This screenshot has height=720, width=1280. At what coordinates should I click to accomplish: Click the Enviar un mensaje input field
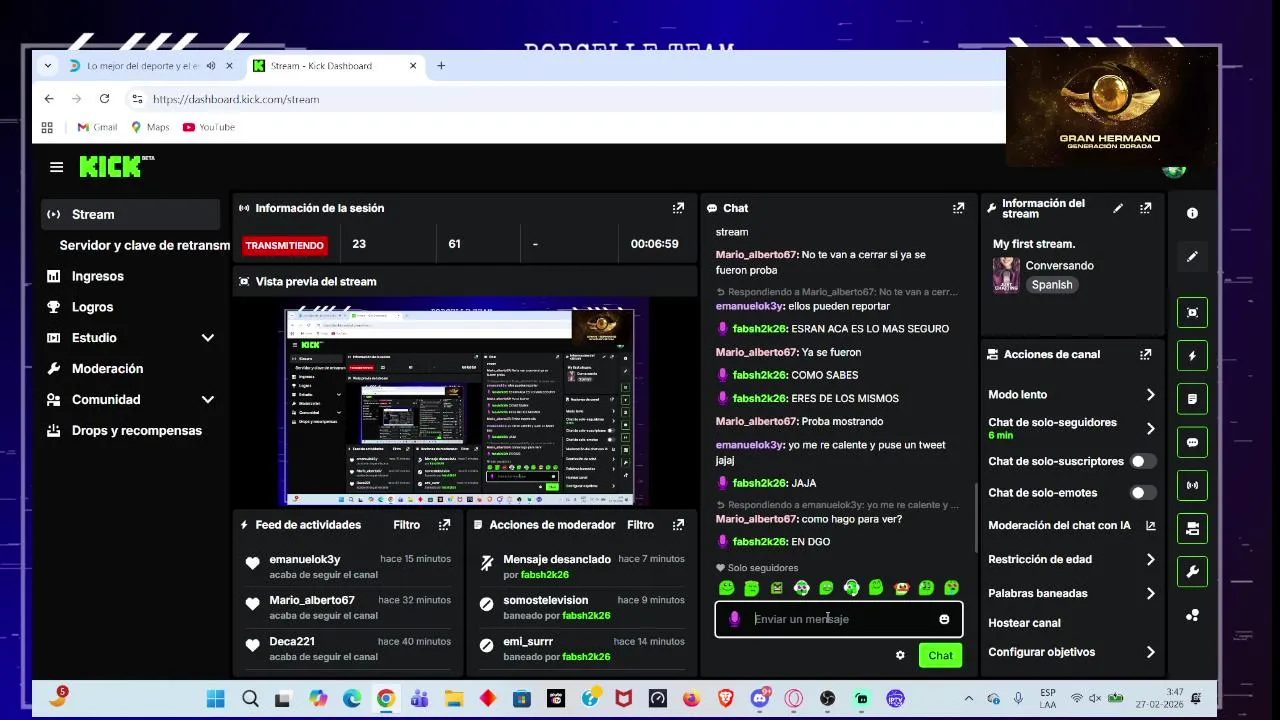pyautogui.click(x=838, y=619)
